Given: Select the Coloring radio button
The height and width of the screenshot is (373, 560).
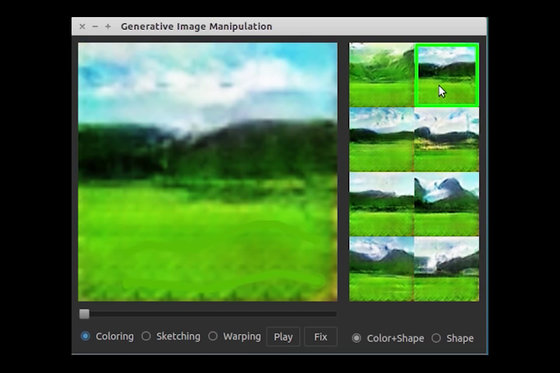Looking at the screenshot, I should [x=85, y=336].
